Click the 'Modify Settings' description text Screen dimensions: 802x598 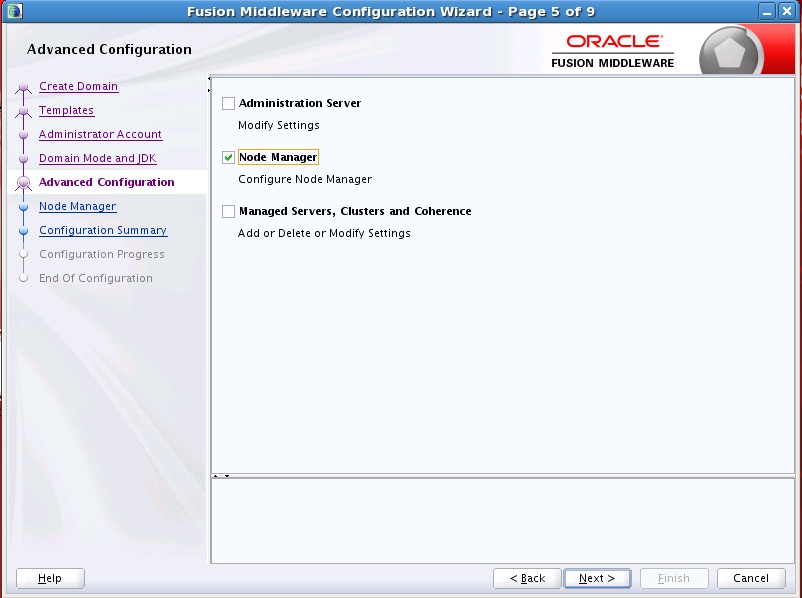pos(279,125)
